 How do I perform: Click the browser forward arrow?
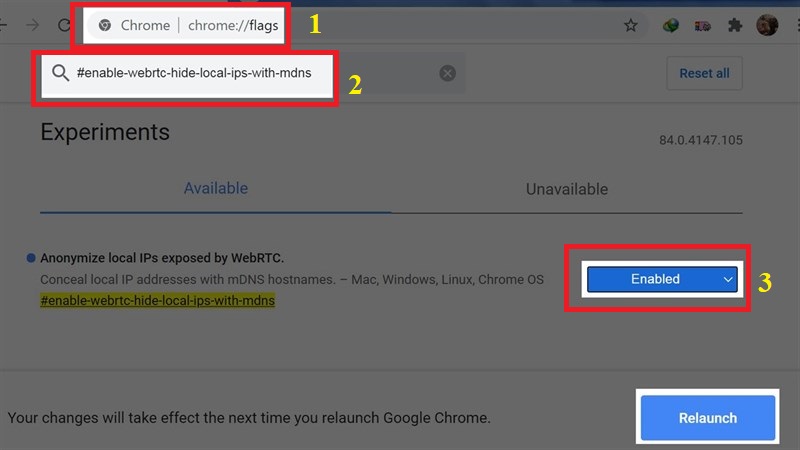click(x=33, y=25)
